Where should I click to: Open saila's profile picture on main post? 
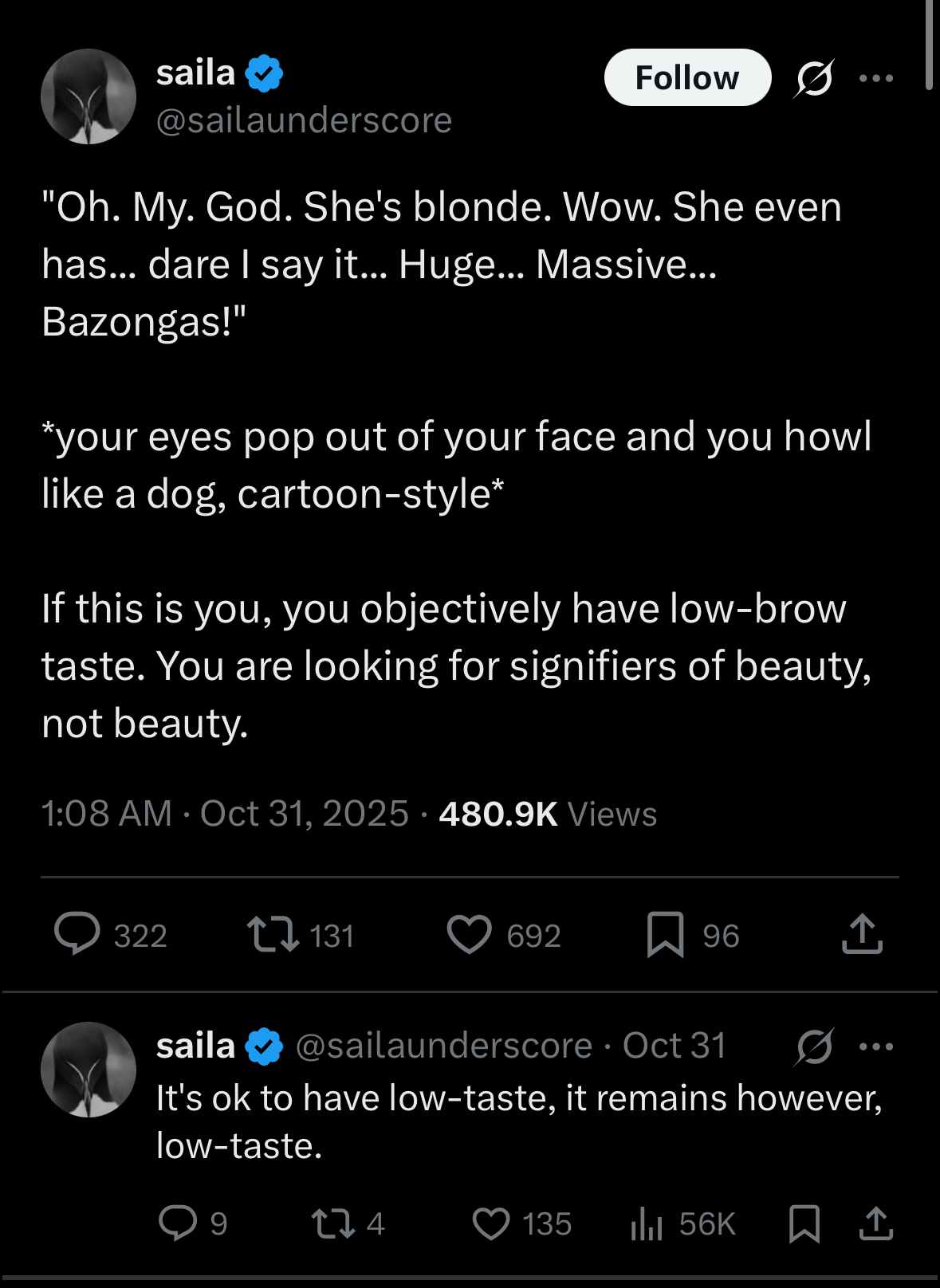coord(88,96)
